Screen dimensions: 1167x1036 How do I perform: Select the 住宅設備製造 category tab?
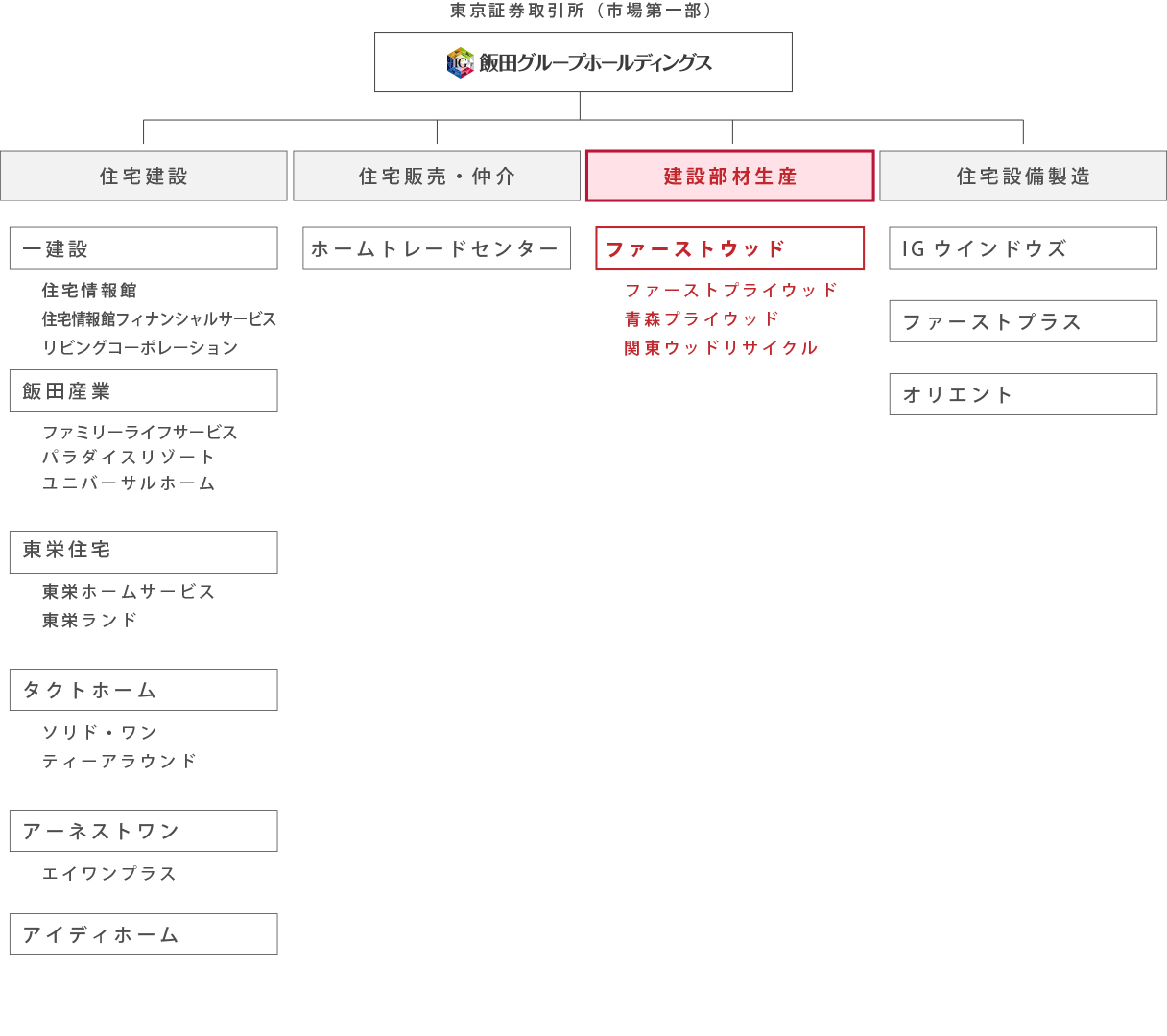(1023, 176)
